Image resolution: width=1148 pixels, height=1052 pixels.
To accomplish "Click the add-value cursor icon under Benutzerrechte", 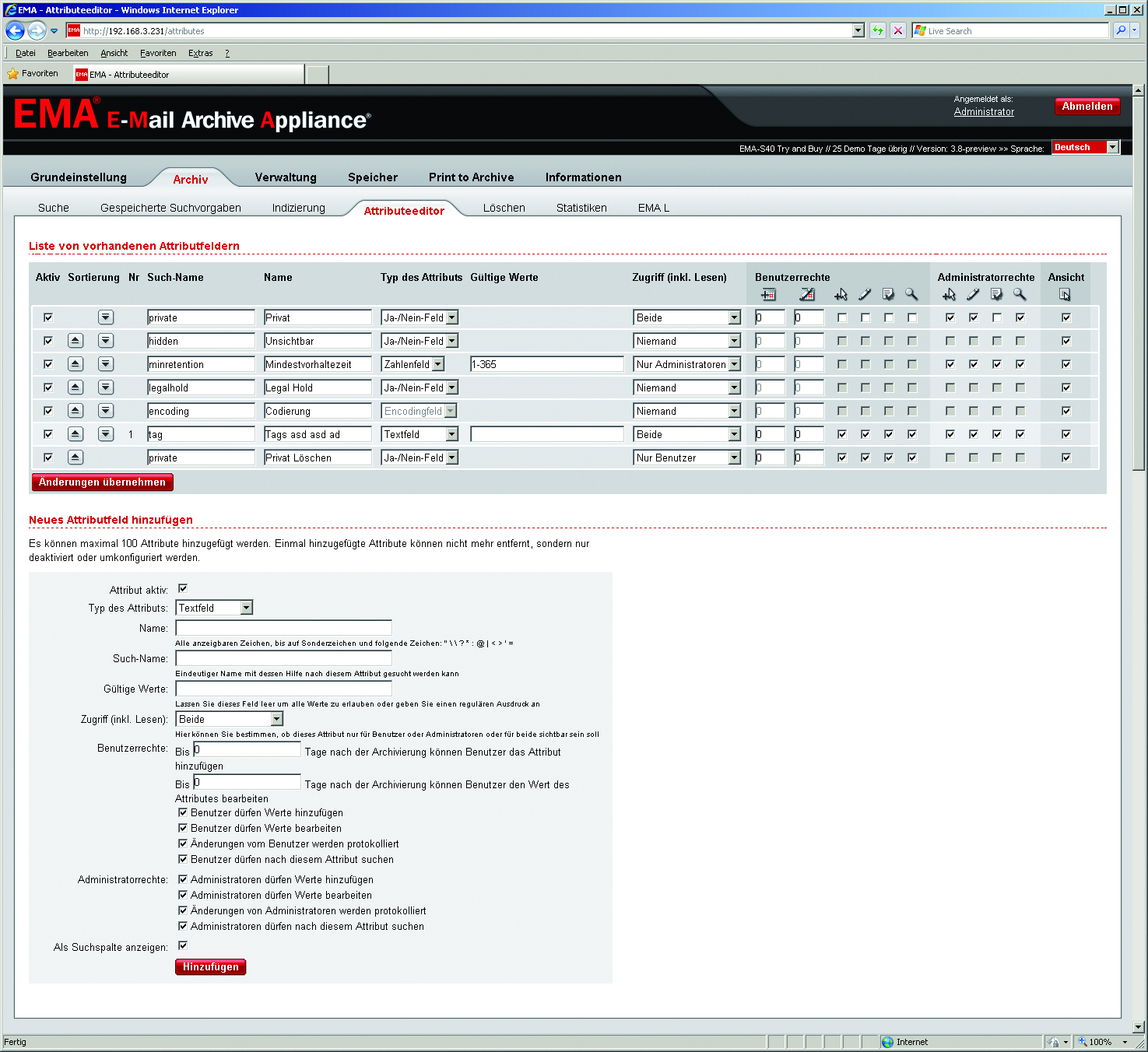I will tap(841, 295).
